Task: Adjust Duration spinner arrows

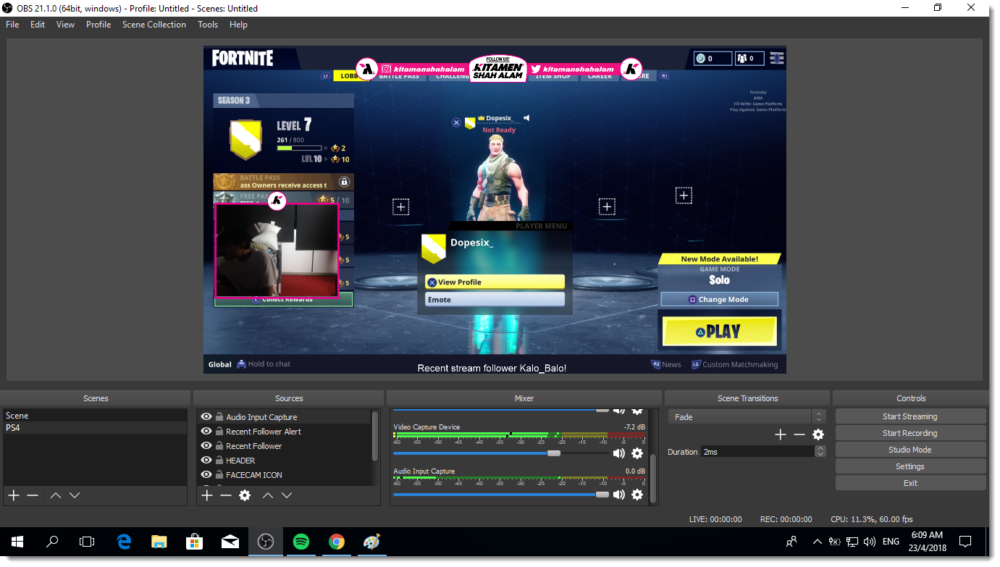Action: coord(820,452)
